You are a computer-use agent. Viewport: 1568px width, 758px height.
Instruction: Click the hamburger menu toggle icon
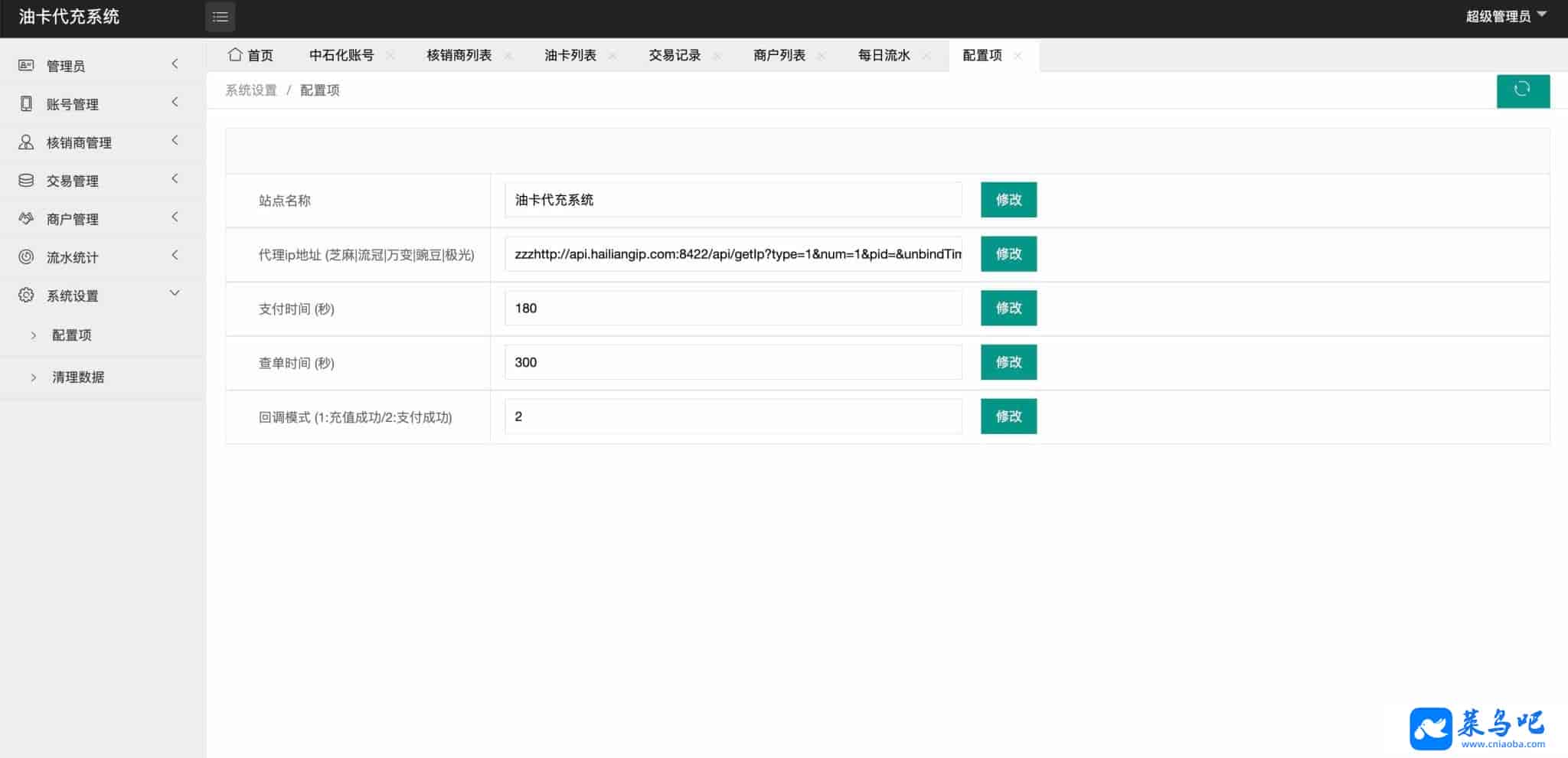[220, 17]
